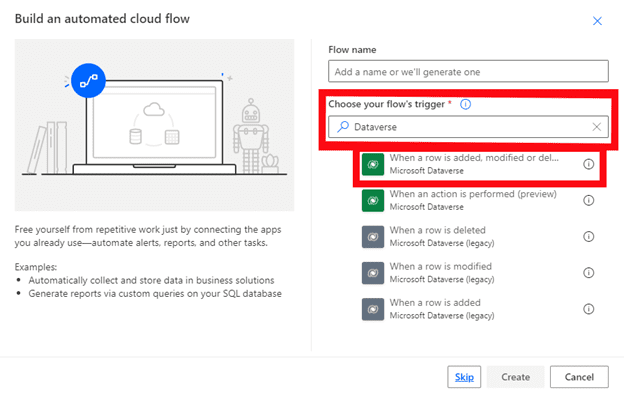Open info for 'When a row is modified' trigger

(589, 272)
